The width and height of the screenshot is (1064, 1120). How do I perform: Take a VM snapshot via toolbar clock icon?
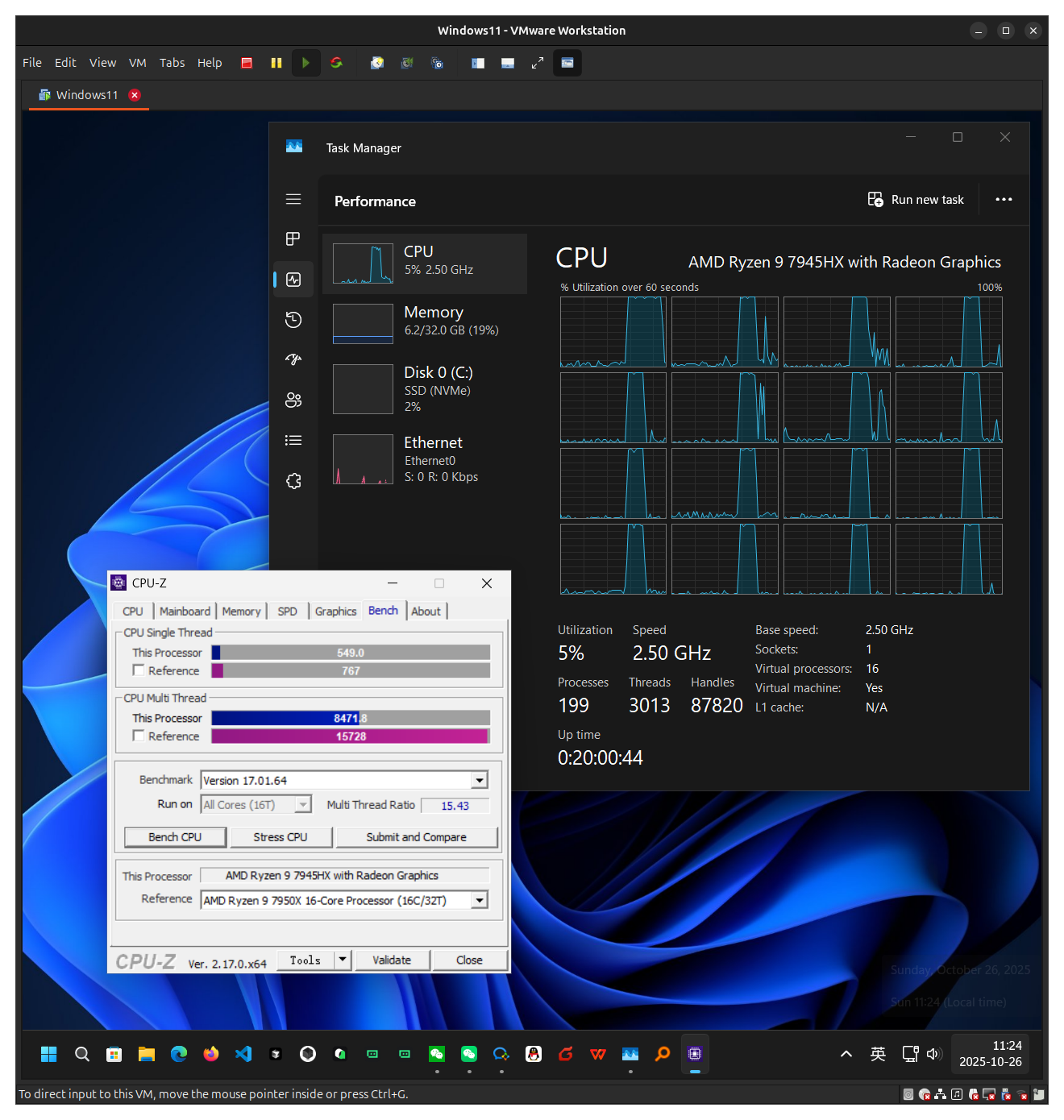click(x=377, y=63)
